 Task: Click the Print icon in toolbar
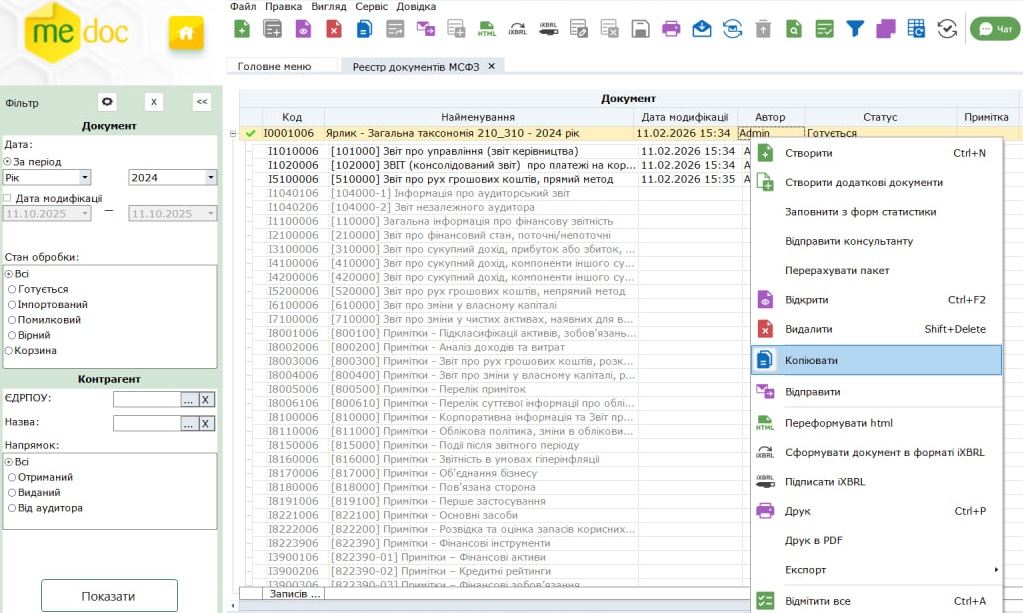pyautogui.click(x=671, y=29)
